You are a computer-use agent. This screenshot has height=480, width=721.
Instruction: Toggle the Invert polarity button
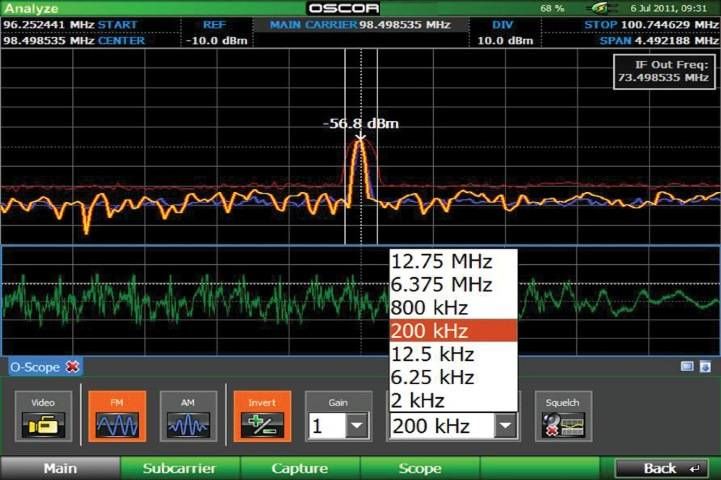[262, 417]
